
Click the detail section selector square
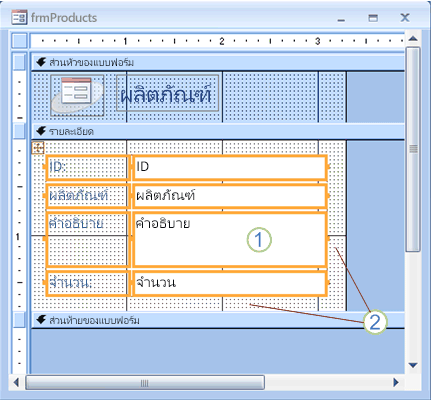[19, 131]
